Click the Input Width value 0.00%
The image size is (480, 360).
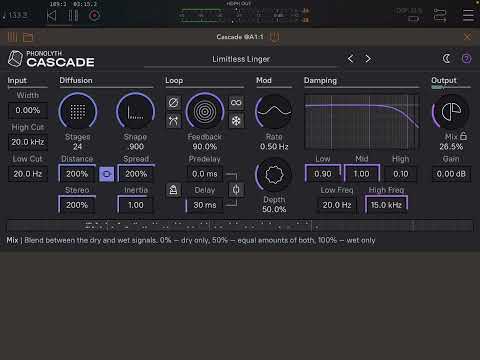pyautogui.click(x=28, y=110)
